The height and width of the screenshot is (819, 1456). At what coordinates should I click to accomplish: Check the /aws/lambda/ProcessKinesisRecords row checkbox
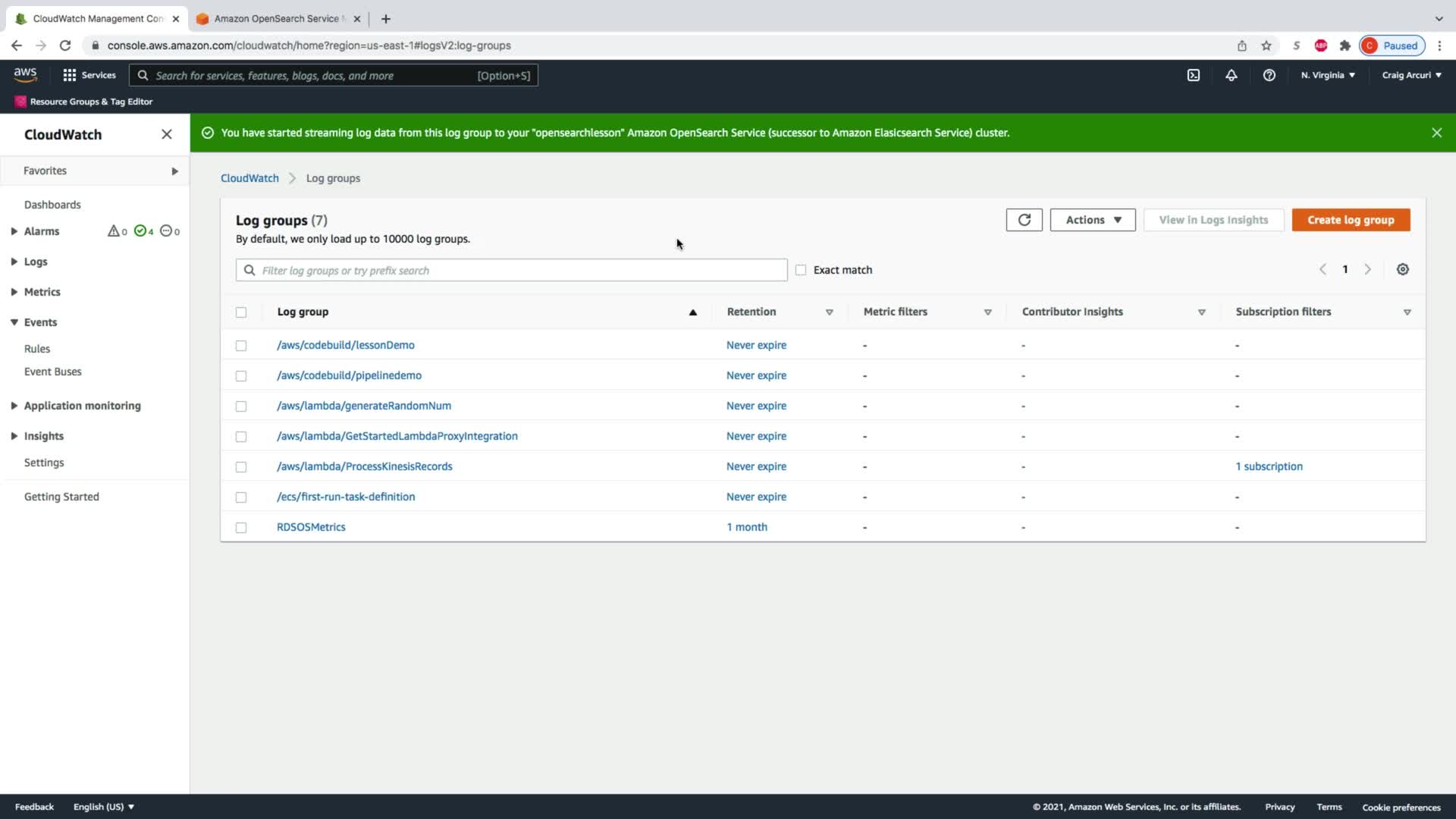(x=241, y=467)
